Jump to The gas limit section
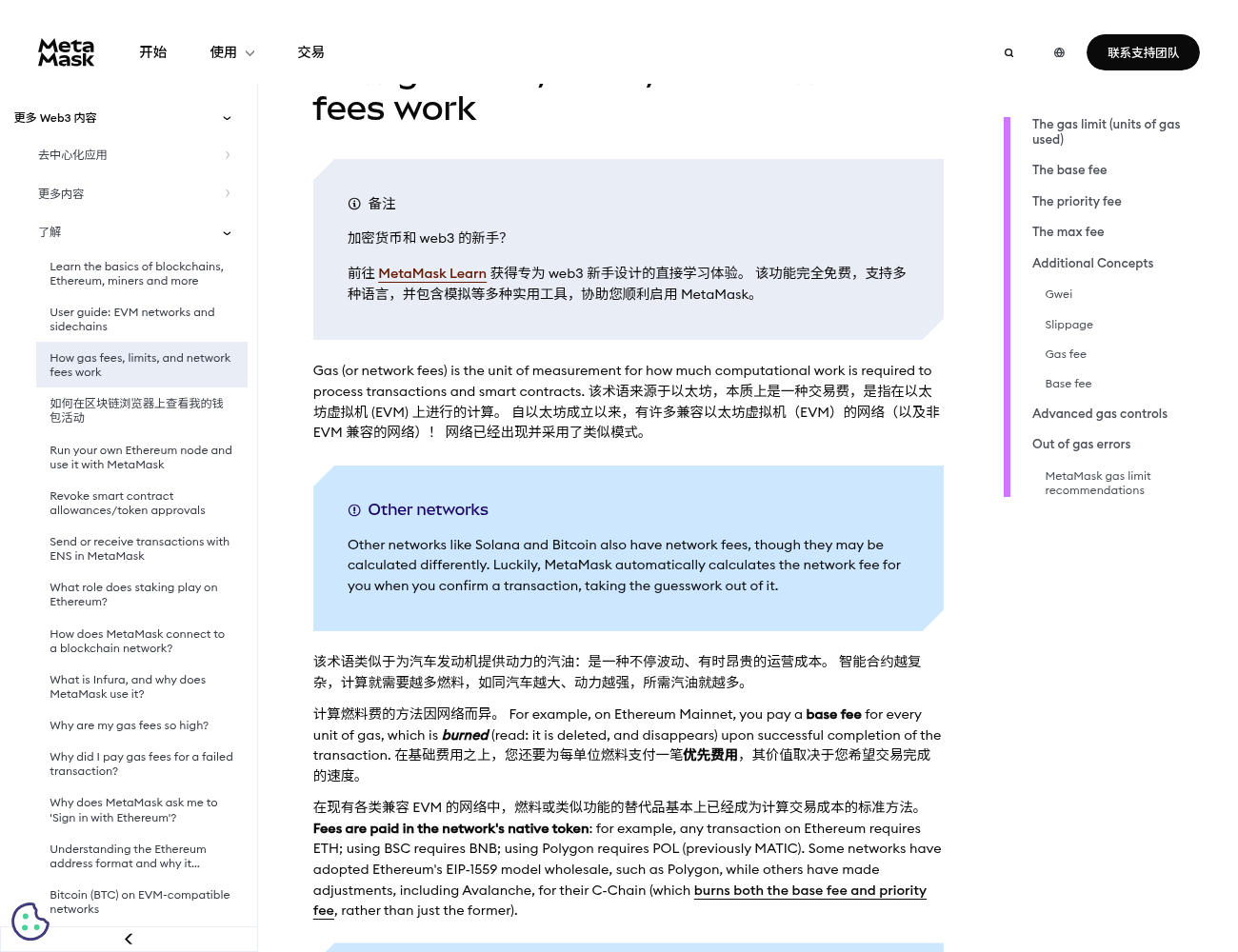 (x=1106, y=131)
